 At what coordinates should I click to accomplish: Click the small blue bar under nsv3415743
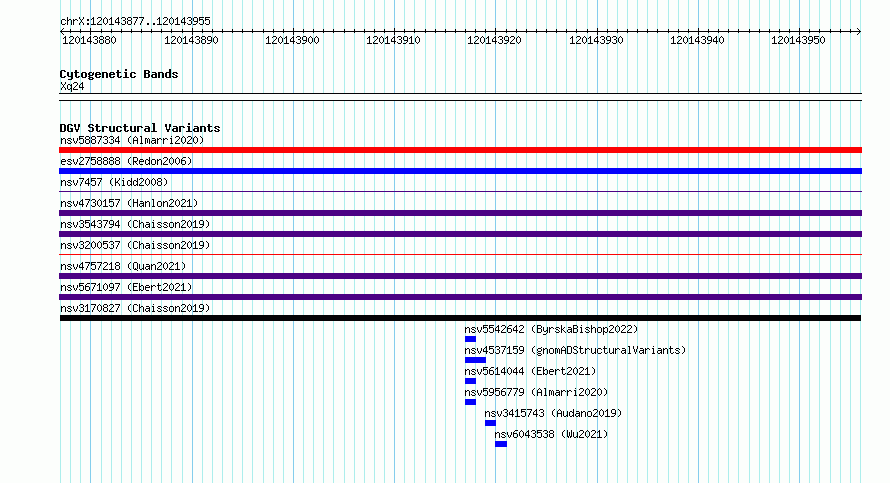pyautogui.click(x=490, y=423)
